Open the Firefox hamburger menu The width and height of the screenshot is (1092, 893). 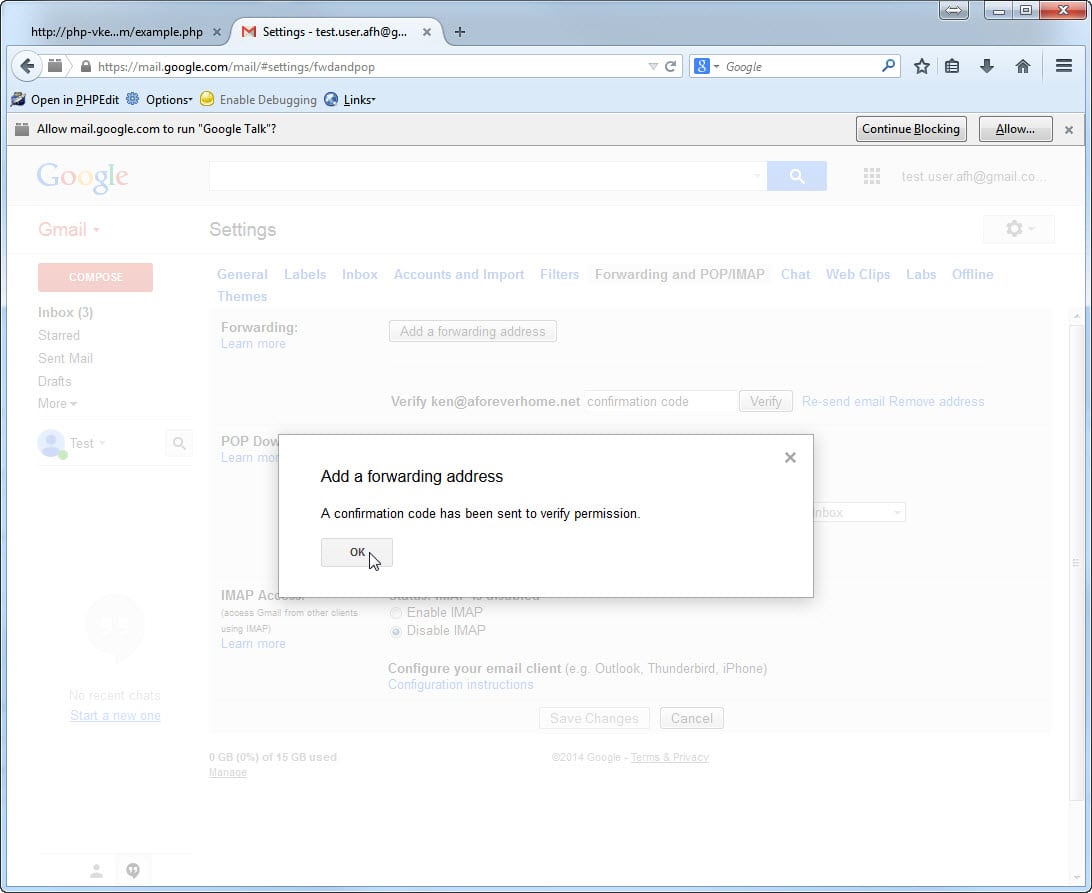tap(1064, 66)
